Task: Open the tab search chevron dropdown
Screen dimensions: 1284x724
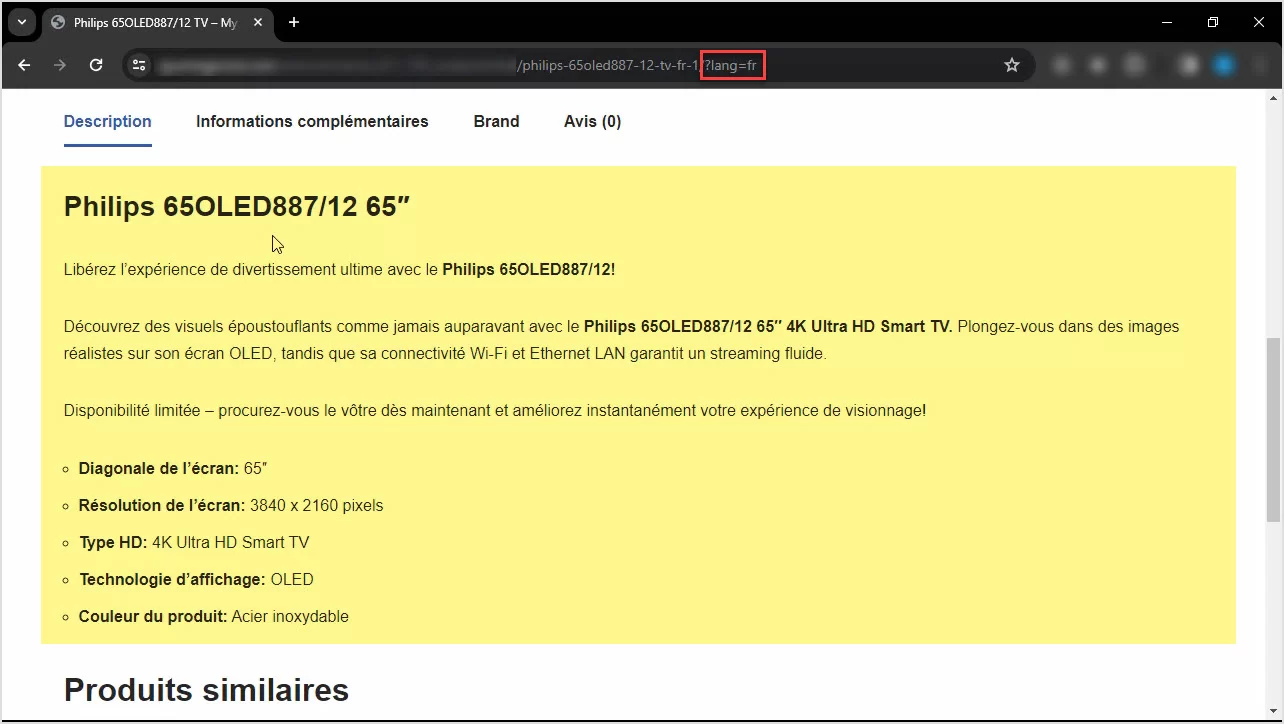Action: (x=22, y=22)
